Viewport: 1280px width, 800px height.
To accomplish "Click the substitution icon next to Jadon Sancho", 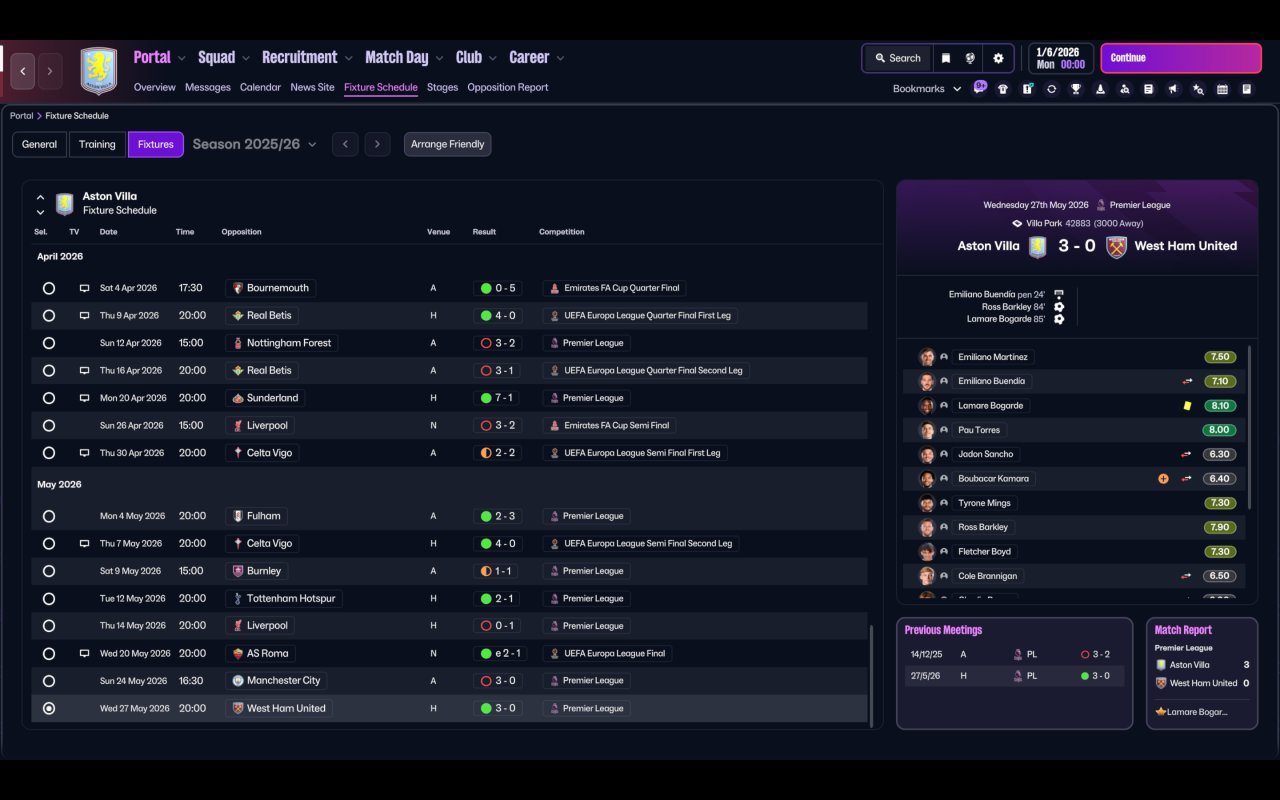I will point(1187,454).
